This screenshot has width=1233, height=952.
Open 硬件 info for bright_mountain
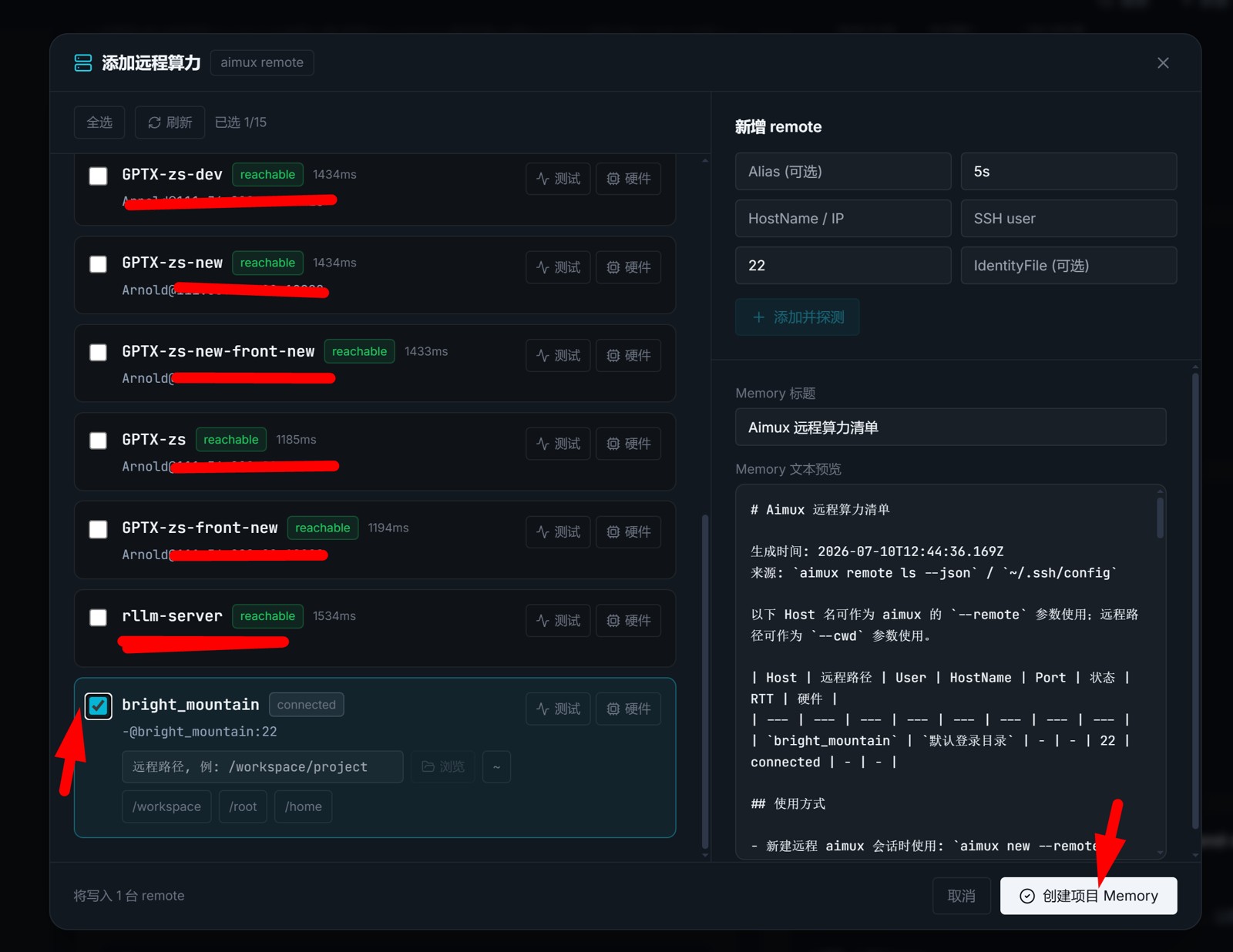(628, 709)
